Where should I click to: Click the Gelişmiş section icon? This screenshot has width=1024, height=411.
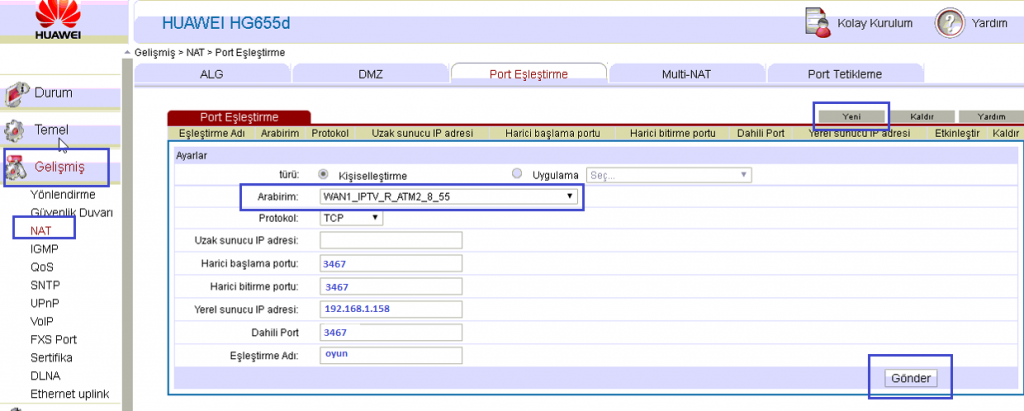(16, 166)
